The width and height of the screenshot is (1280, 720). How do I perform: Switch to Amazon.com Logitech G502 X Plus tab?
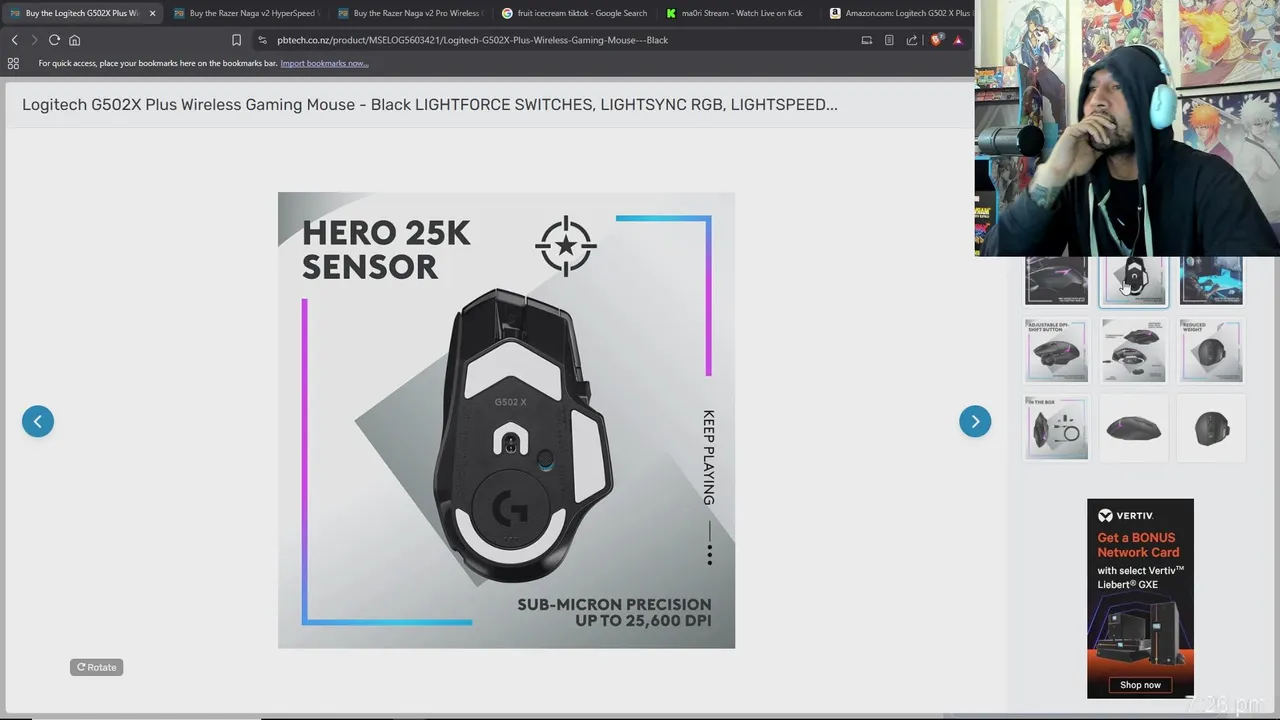coord(898,13)
